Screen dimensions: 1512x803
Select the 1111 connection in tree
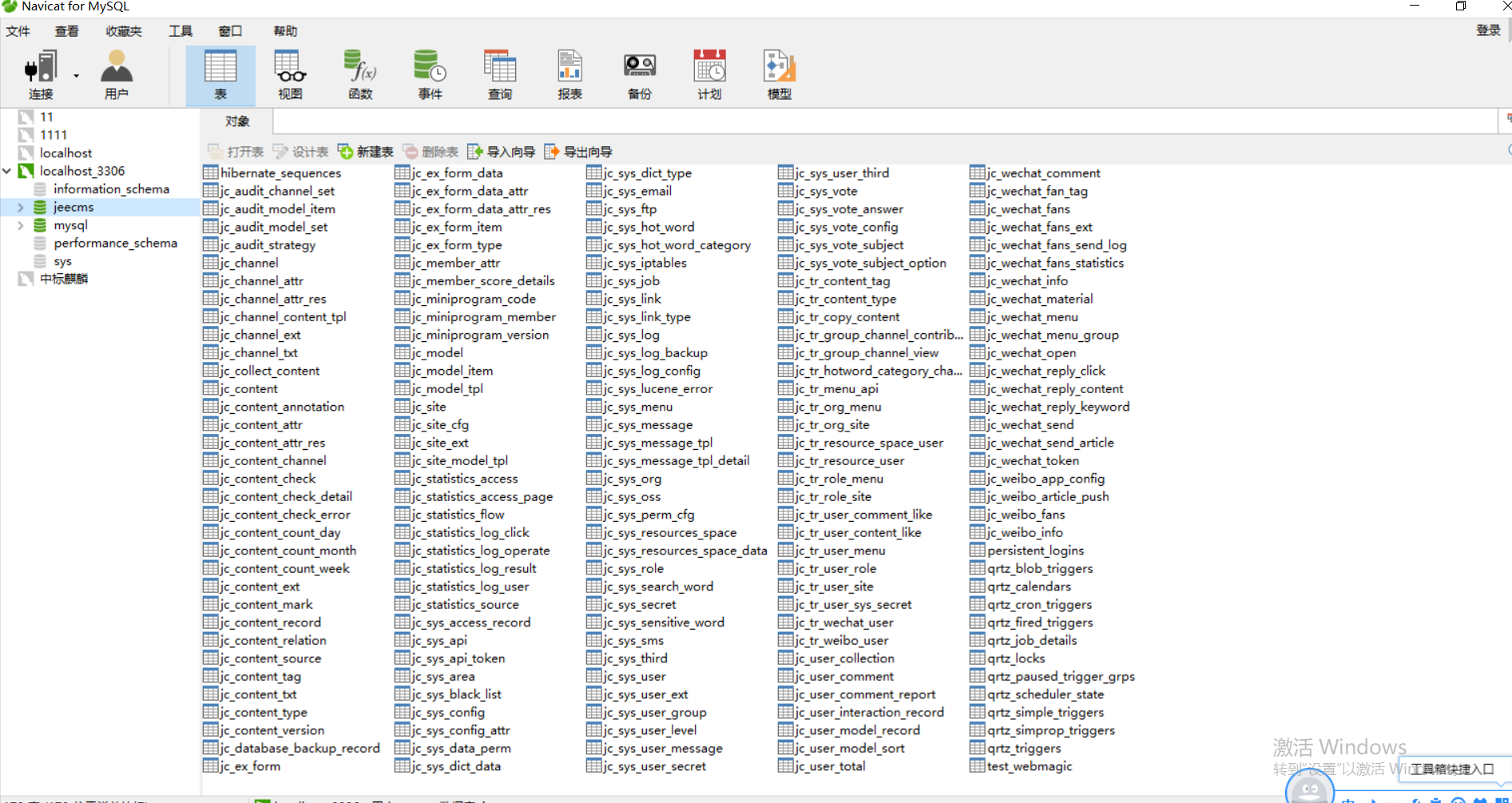(x=54, y=135)
